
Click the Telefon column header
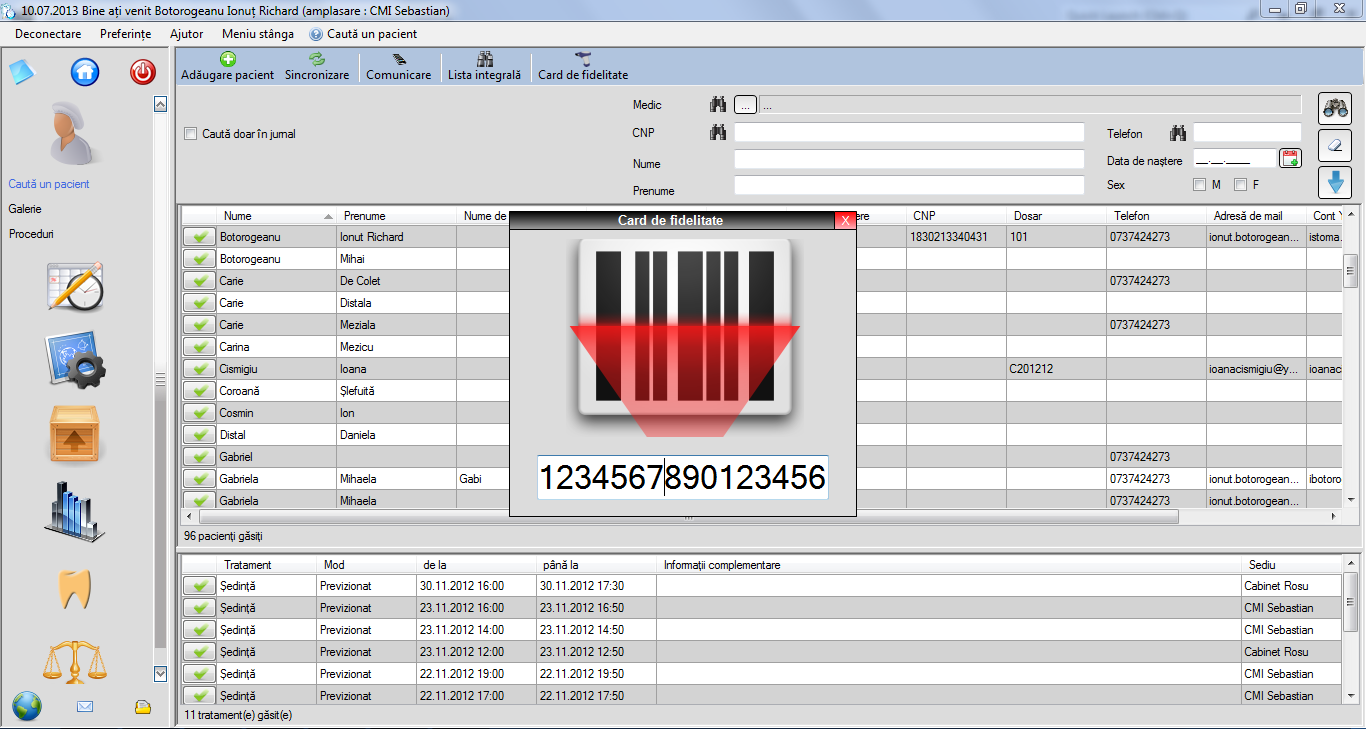[x=1157, y=216]
